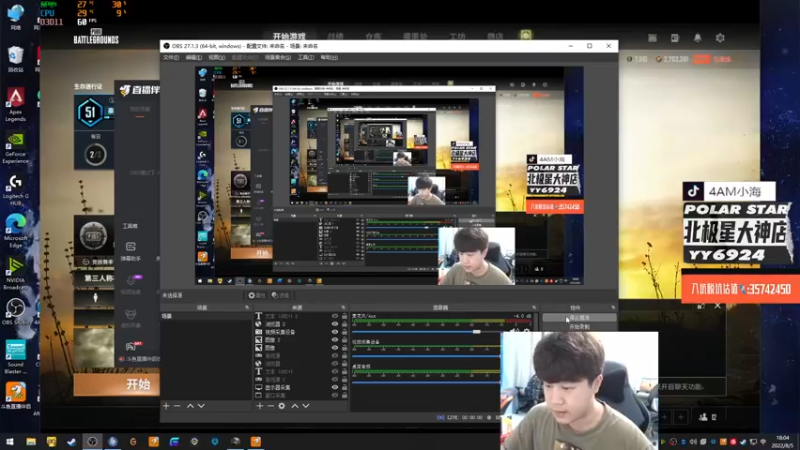
Task: Toggle visibility of 视频采集设备 source
Action: coord(335,332)
